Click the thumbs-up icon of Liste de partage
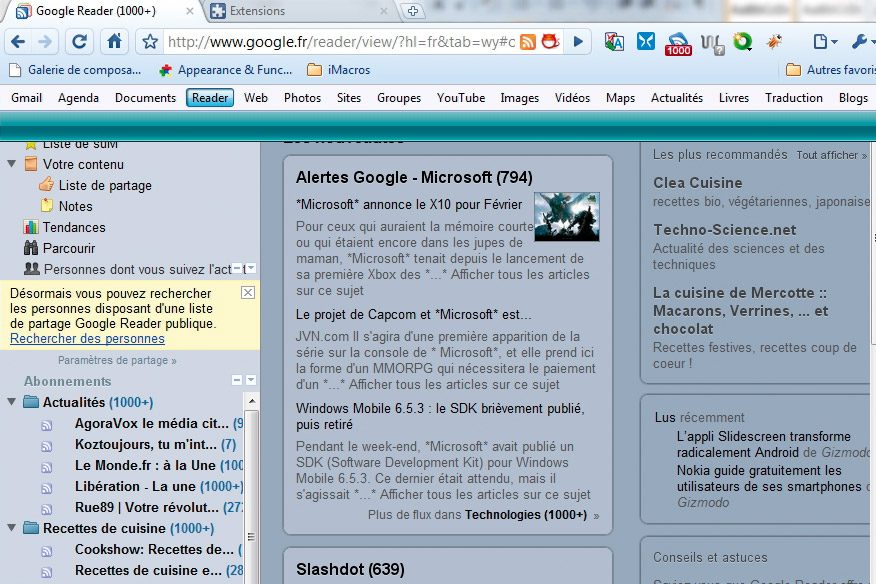The height and width of the screenshot is (584, 876). pyautogui.click(x=46, y=184)
